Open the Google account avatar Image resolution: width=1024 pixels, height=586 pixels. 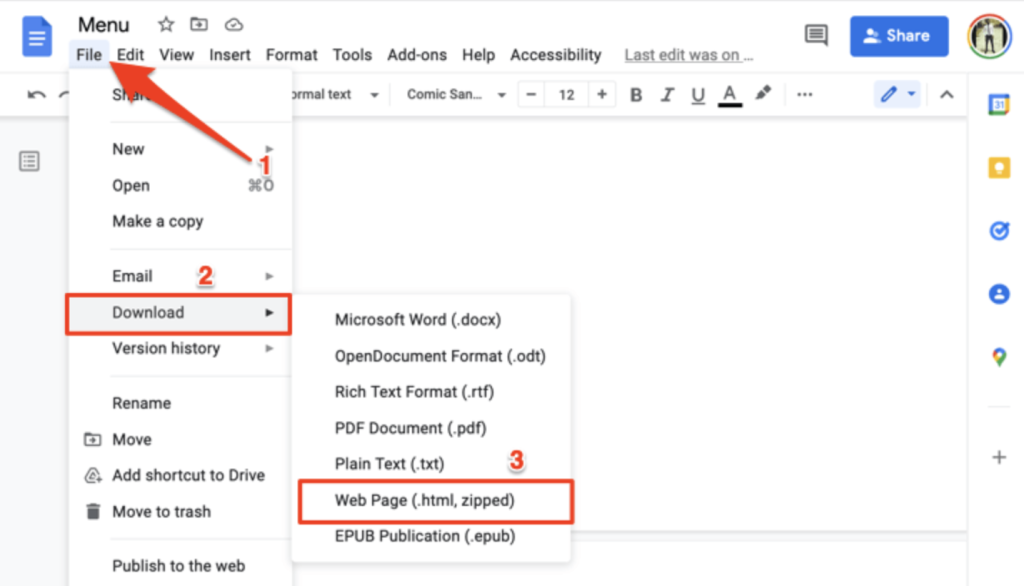coord(989,37)
